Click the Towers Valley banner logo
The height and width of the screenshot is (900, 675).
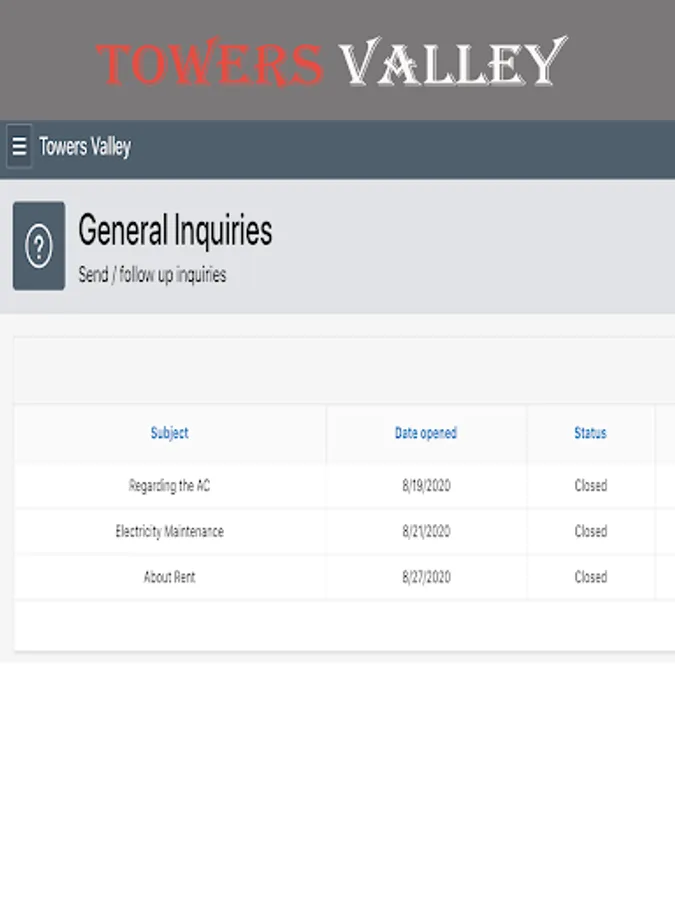click(332, 61)
